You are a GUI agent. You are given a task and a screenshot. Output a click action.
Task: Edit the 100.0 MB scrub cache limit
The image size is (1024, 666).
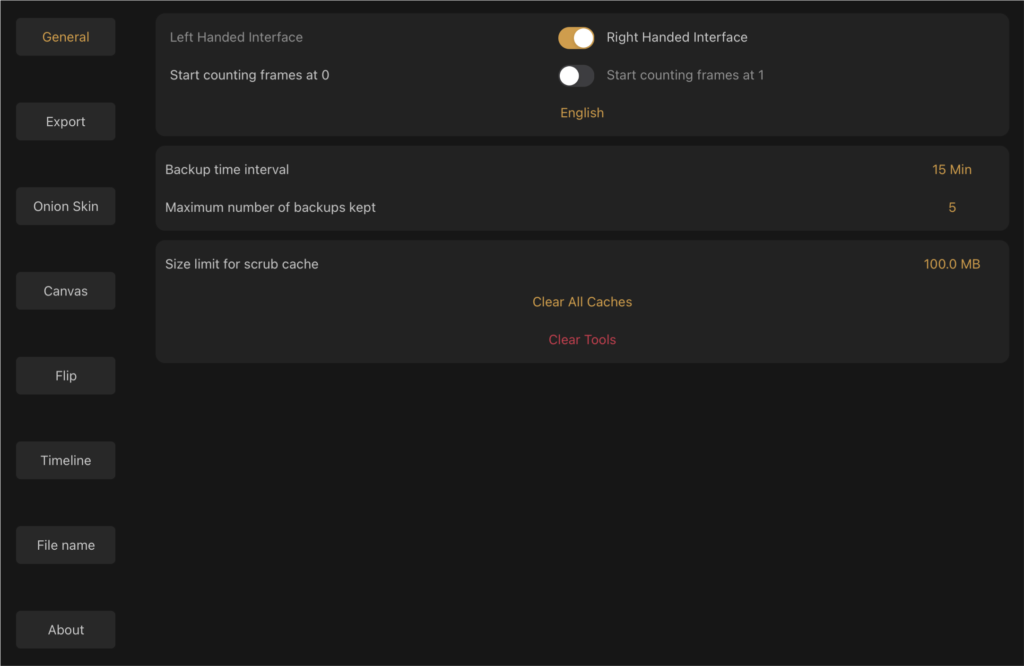(x=952, y=264)
